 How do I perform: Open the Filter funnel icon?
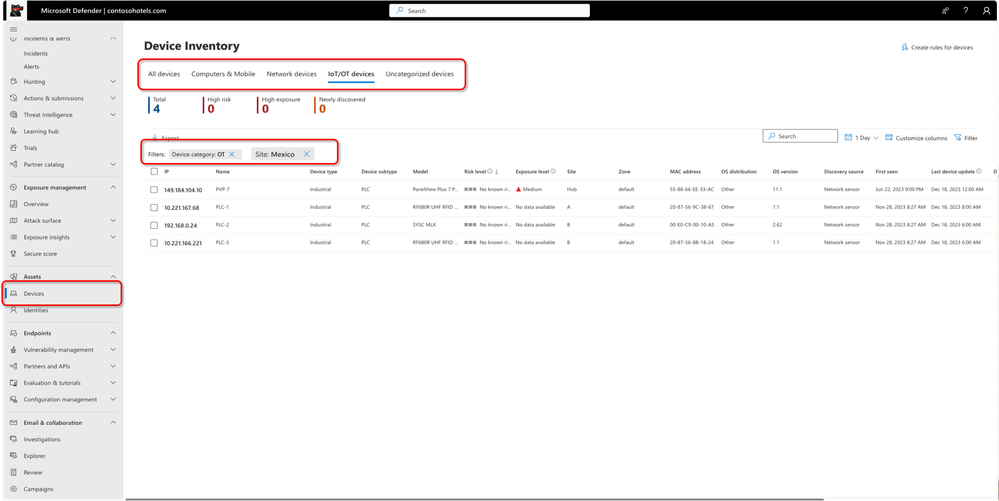tap(958, 138)
